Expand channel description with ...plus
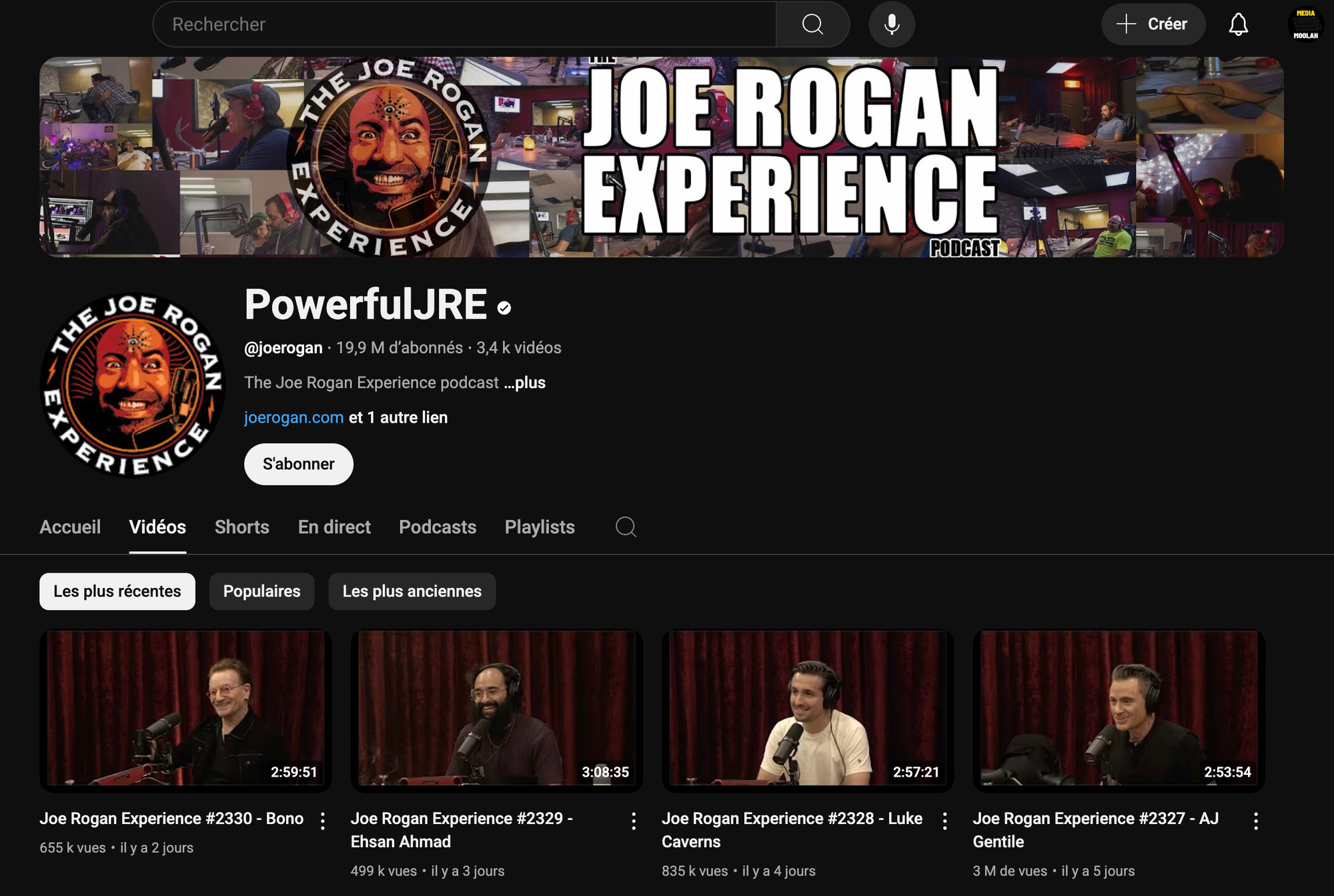1334x896 pixels. pos(525,383)
